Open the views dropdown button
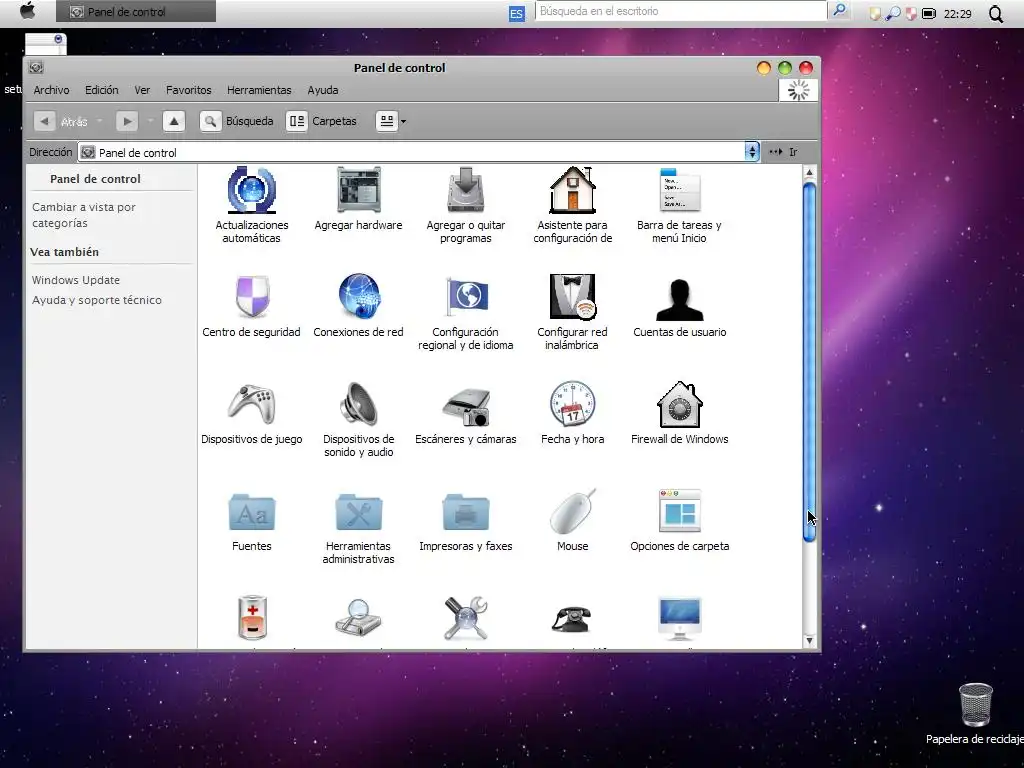The width and height of the screenshot is (1024, 768). click(391, 121)
